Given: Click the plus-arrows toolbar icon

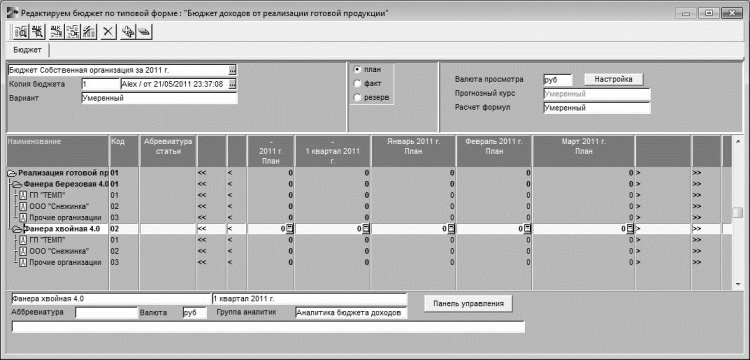Looking at the screenshot, I should point(128,32).
